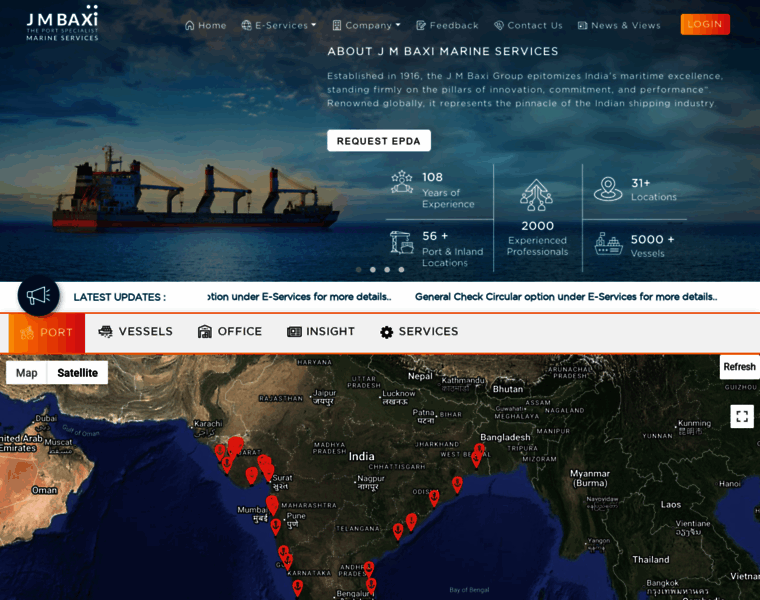Select the PORT tab
The image size is (760, 600).
(x=47, y=333)
